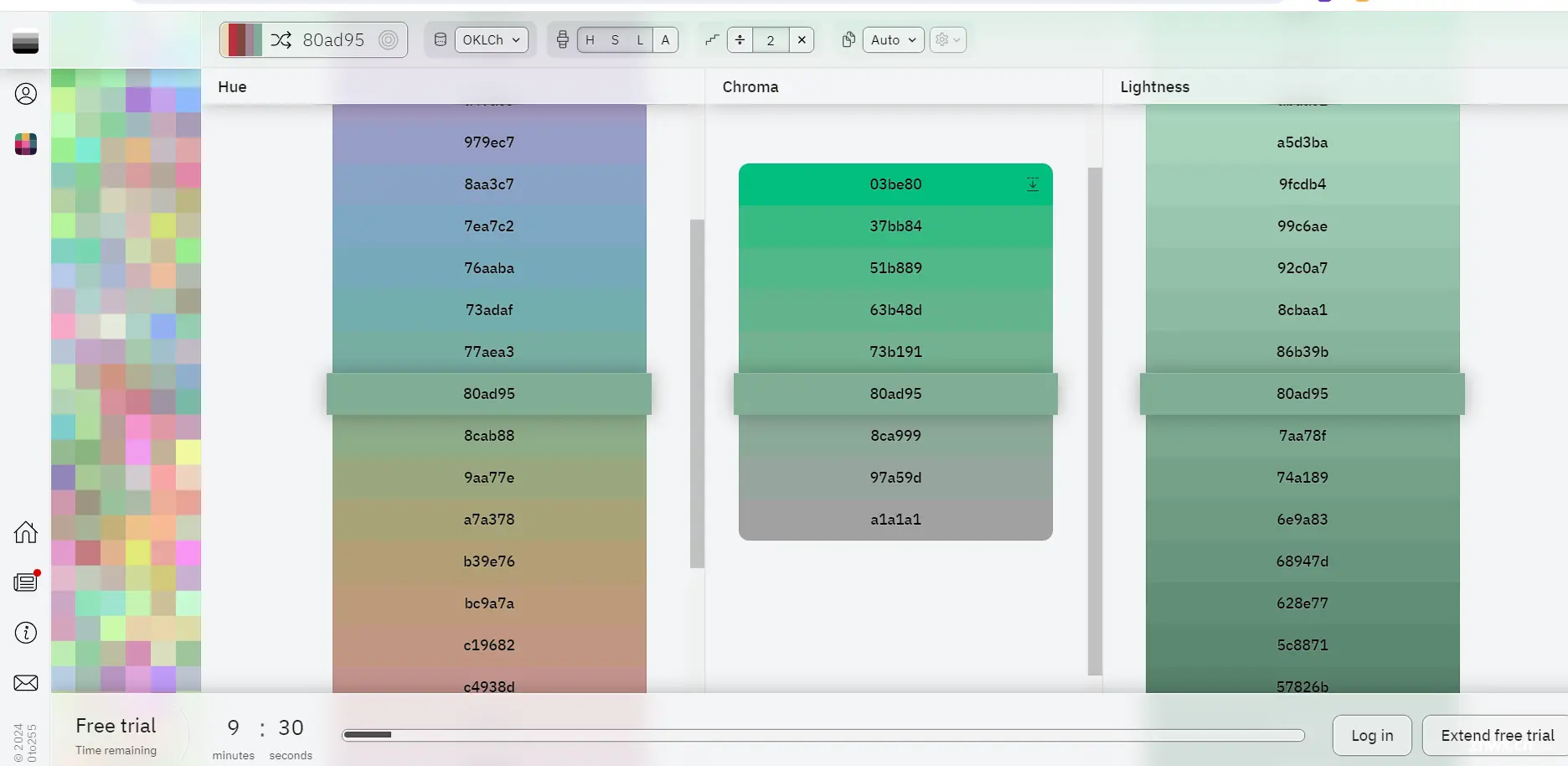Select lightness swatch 99c6ae
The height and width of the screenshot is (766, 1568).
pyautogui.click(x=1302, y=226)
